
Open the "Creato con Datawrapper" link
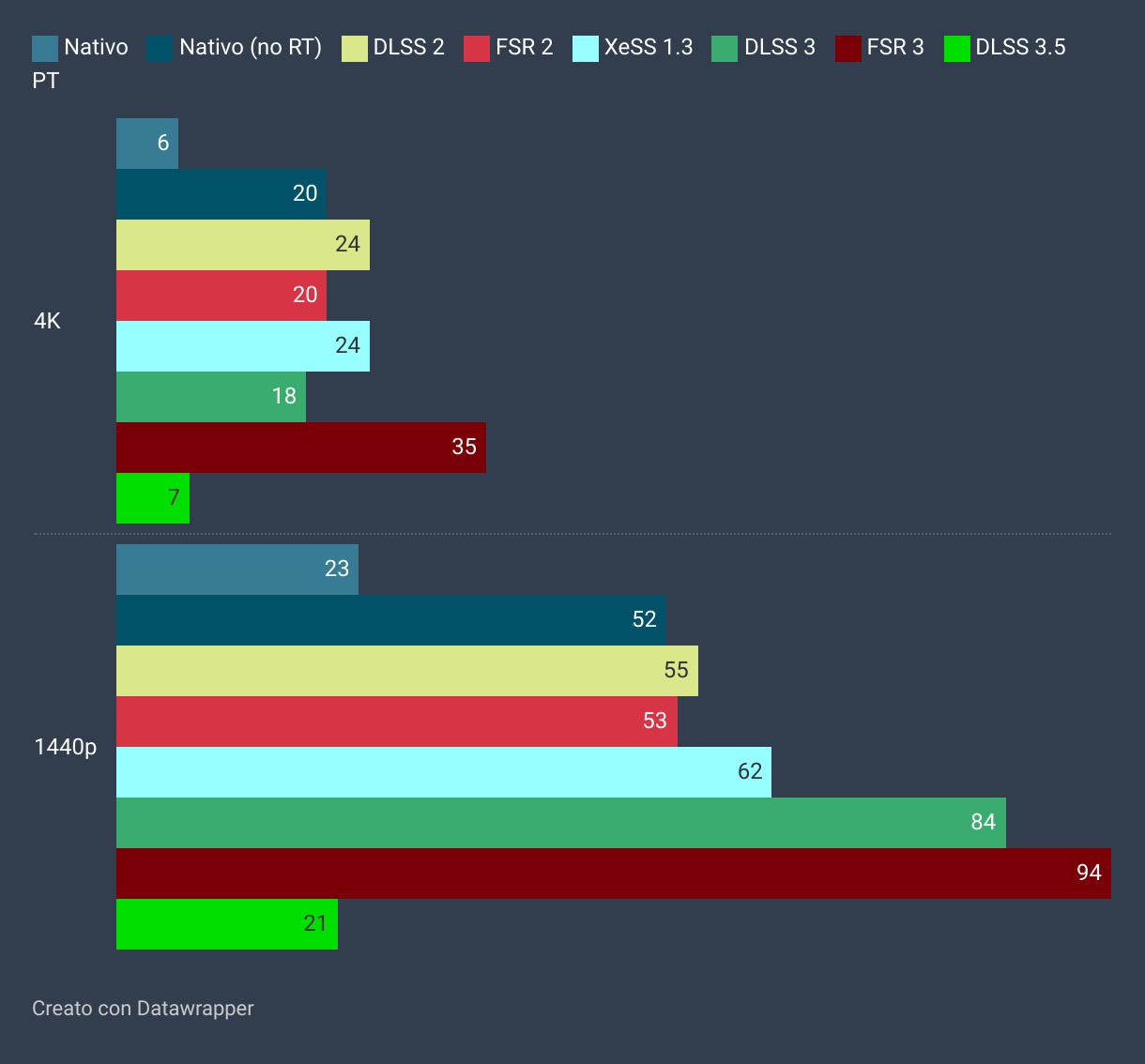(x=143, y=1009)
